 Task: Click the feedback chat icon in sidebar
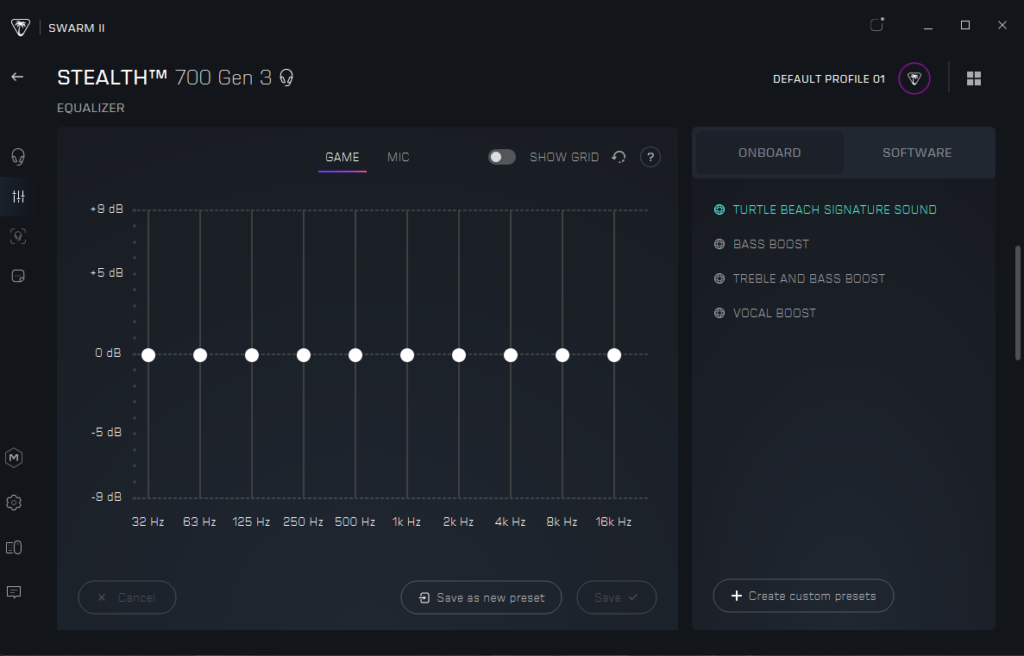(x=14, y=592)
